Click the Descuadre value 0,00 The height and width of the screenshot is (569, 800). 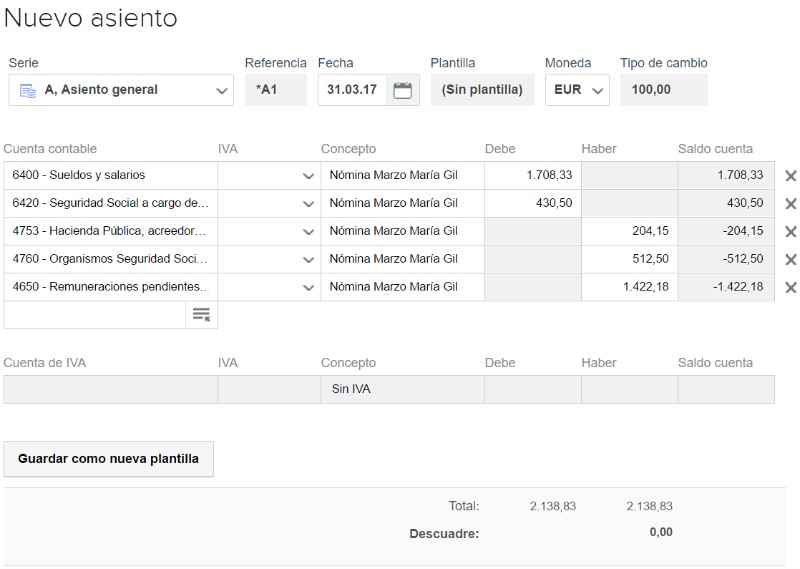pos(661,532)
